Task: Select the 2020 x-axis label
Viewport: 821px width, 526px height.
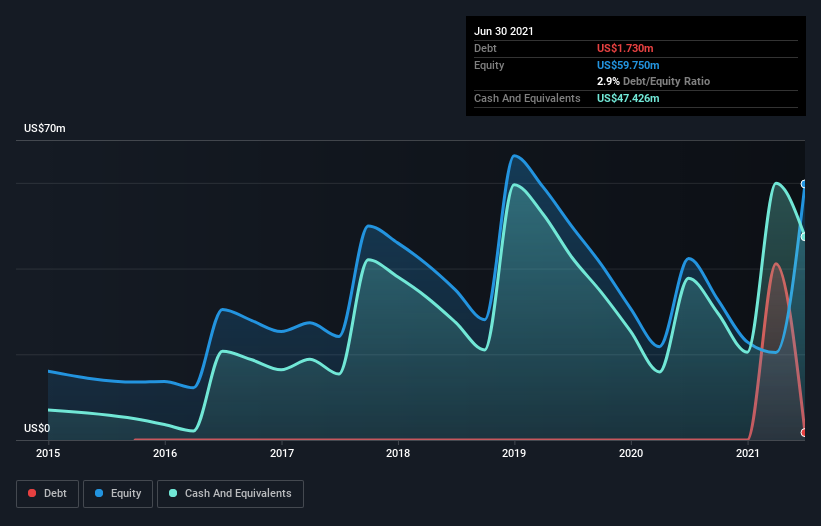Action: click(631, 453)
